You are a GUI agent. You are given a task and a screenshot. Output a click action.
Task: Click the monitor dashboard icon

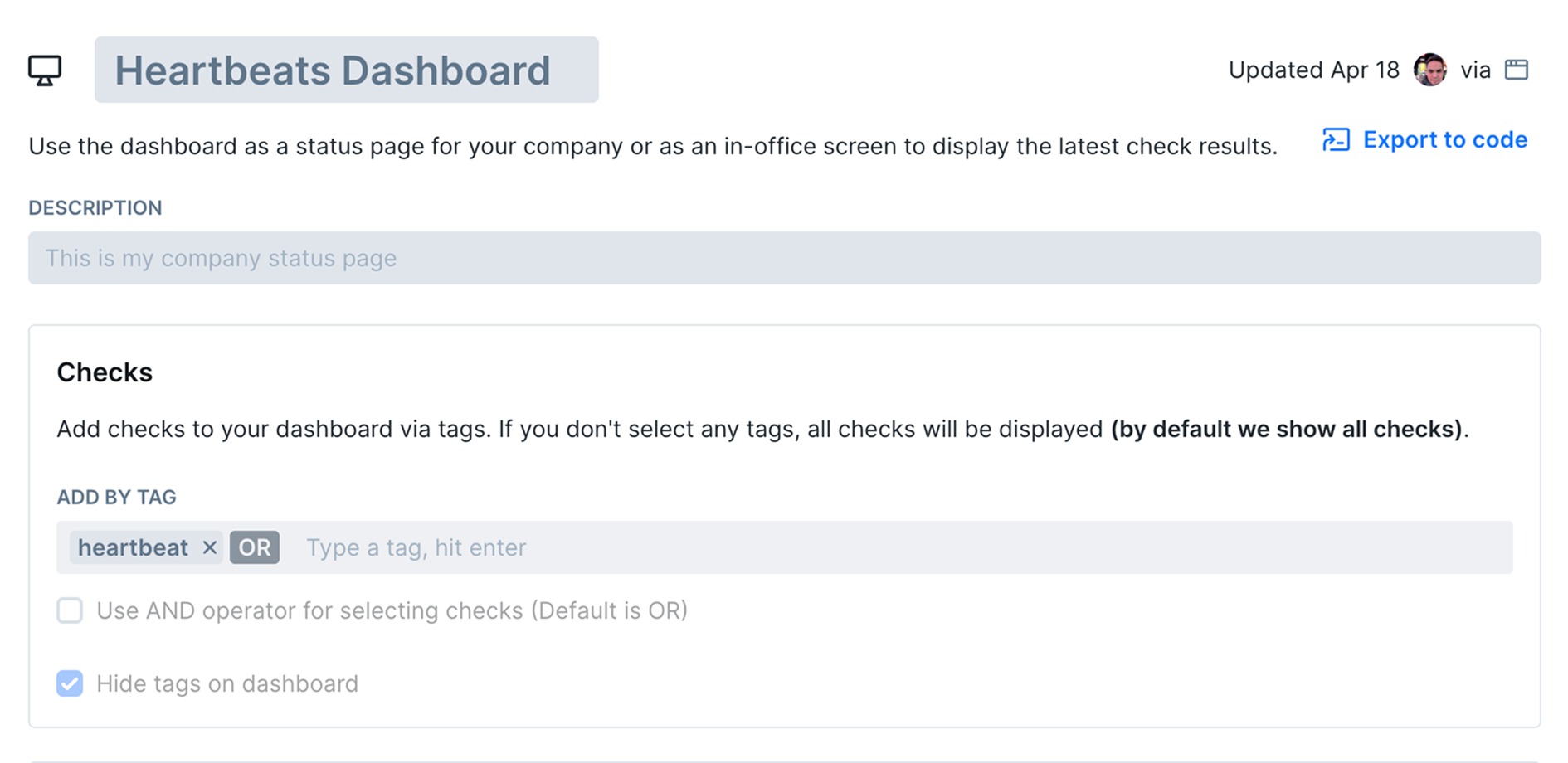45,70
